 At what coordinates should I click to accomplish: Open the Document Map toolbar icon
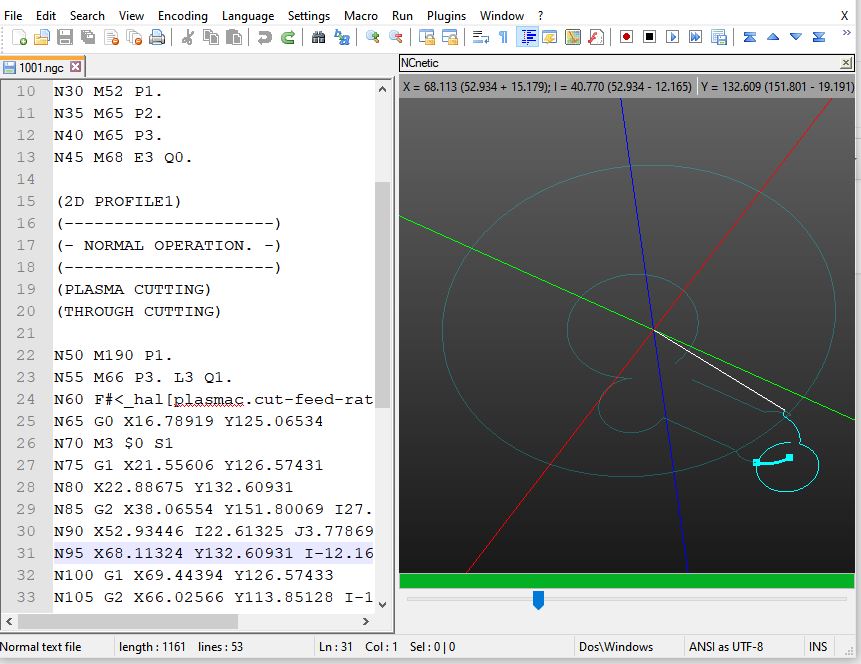(573, 37)
